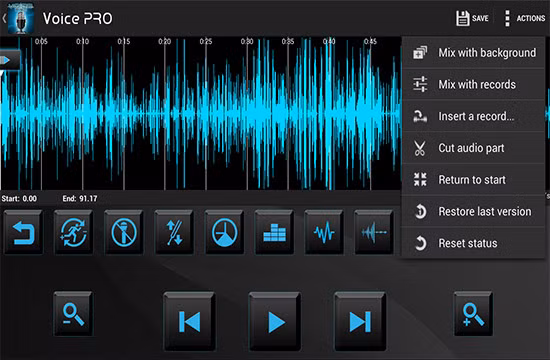The height and width of the screenshot is (360, 550).
Task: Zoom out the waveform with minus magnifier
Action: (73, 314)
